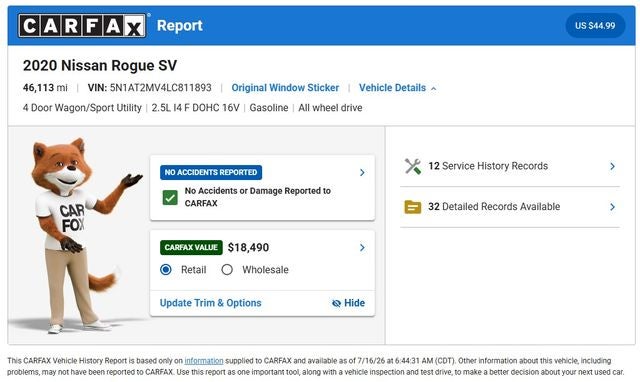The height and width of the screenshot is (382, 640).
Task: Expand Service History Records chevron
Action: (612, 166)
